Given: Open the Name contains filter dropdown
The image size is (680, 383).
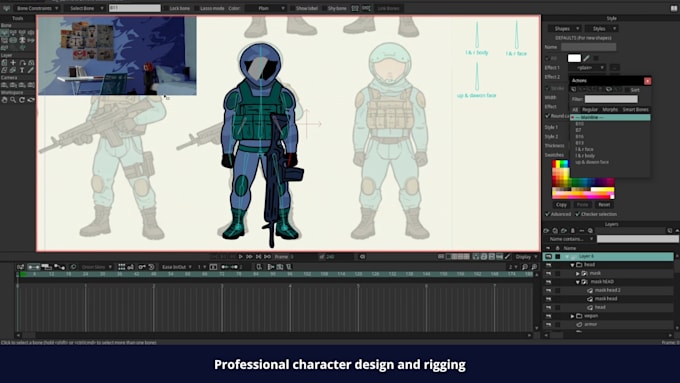Looking at the screenshot, I should [x=569, y=239].
